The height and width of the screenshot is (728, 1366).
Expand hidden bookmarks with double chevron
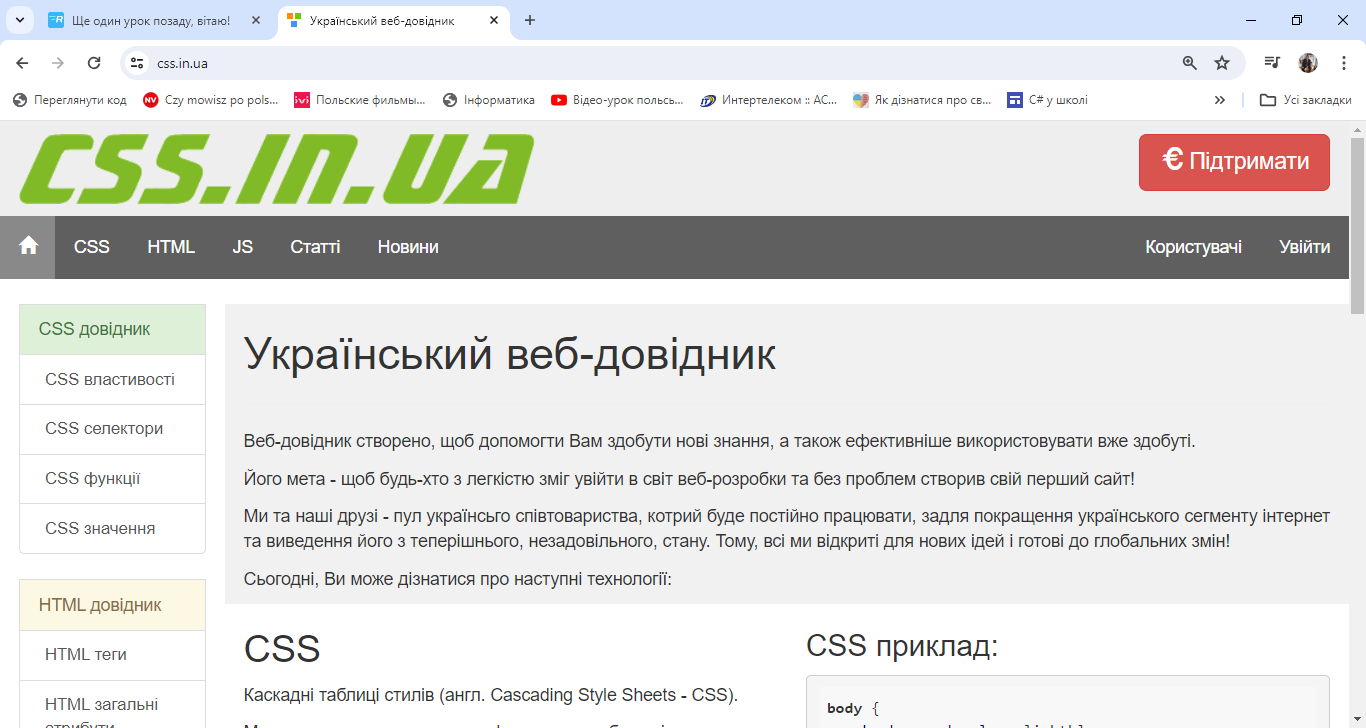1220,100
